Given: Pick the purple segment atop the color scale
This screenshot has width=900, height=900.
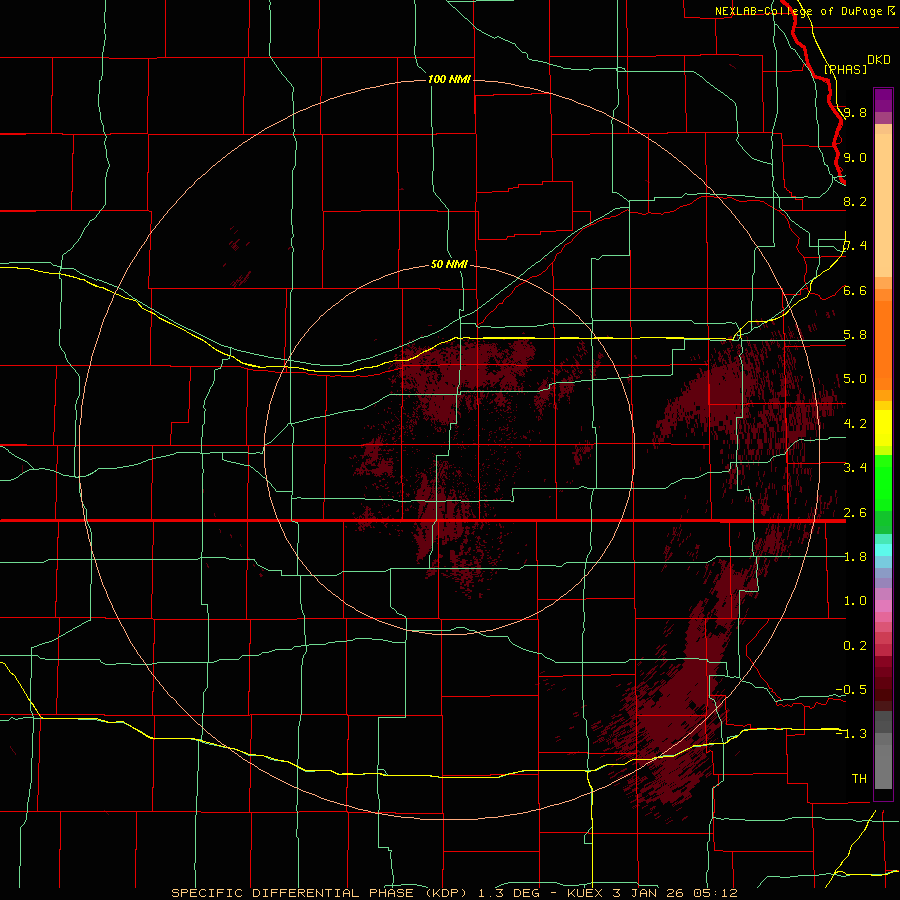Looking at the screenshot, I should (883, 100).
